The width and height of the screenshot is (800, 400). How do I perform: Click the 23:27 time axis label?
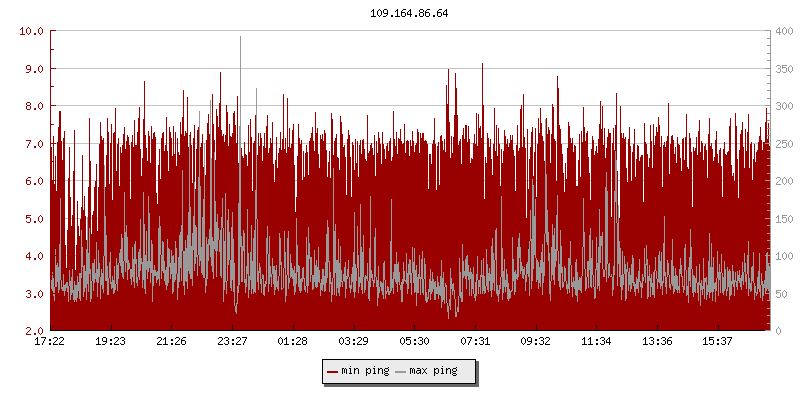coord(232,341)
